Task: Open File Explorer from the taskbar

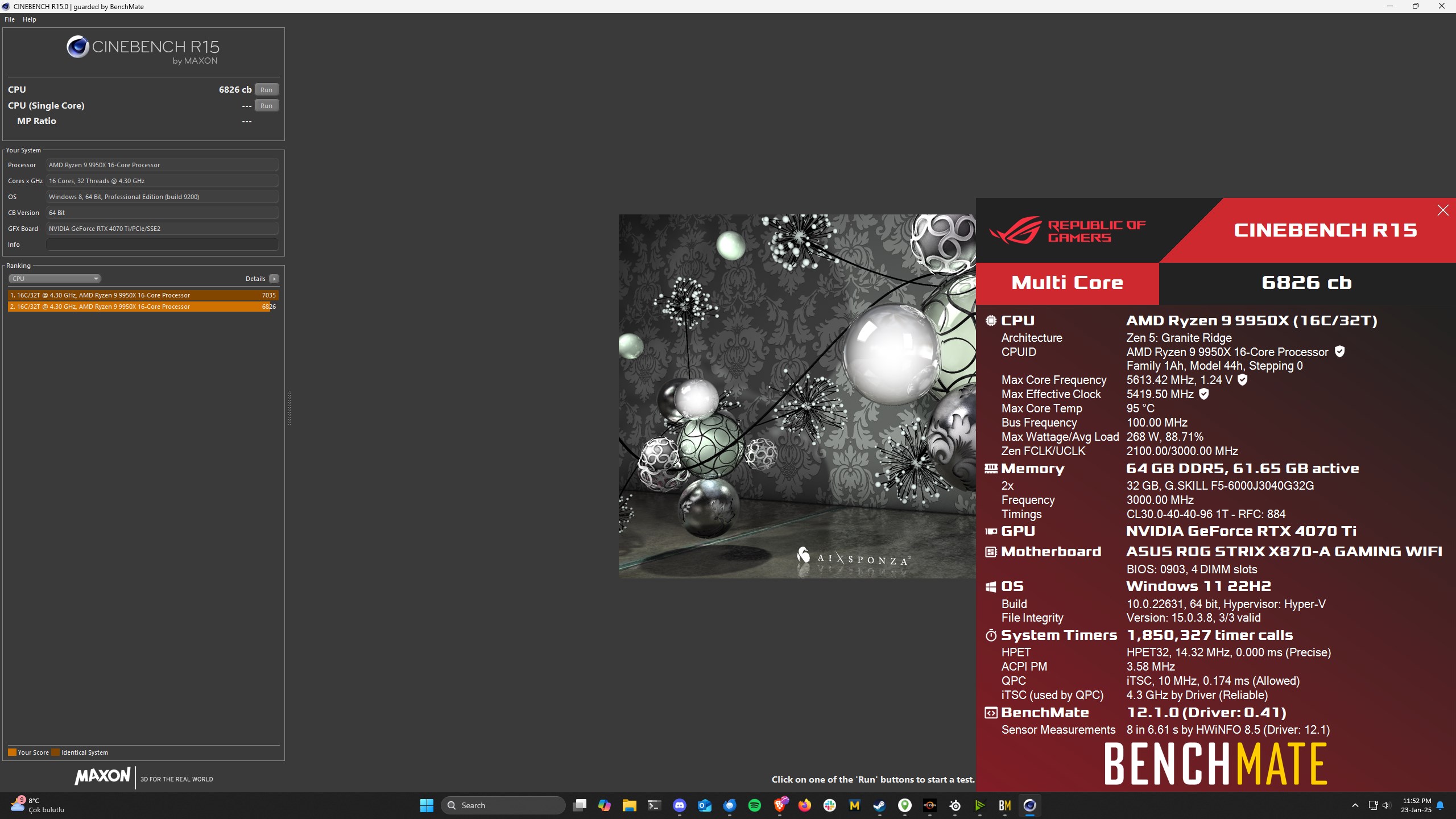Action: click(629, 805)
